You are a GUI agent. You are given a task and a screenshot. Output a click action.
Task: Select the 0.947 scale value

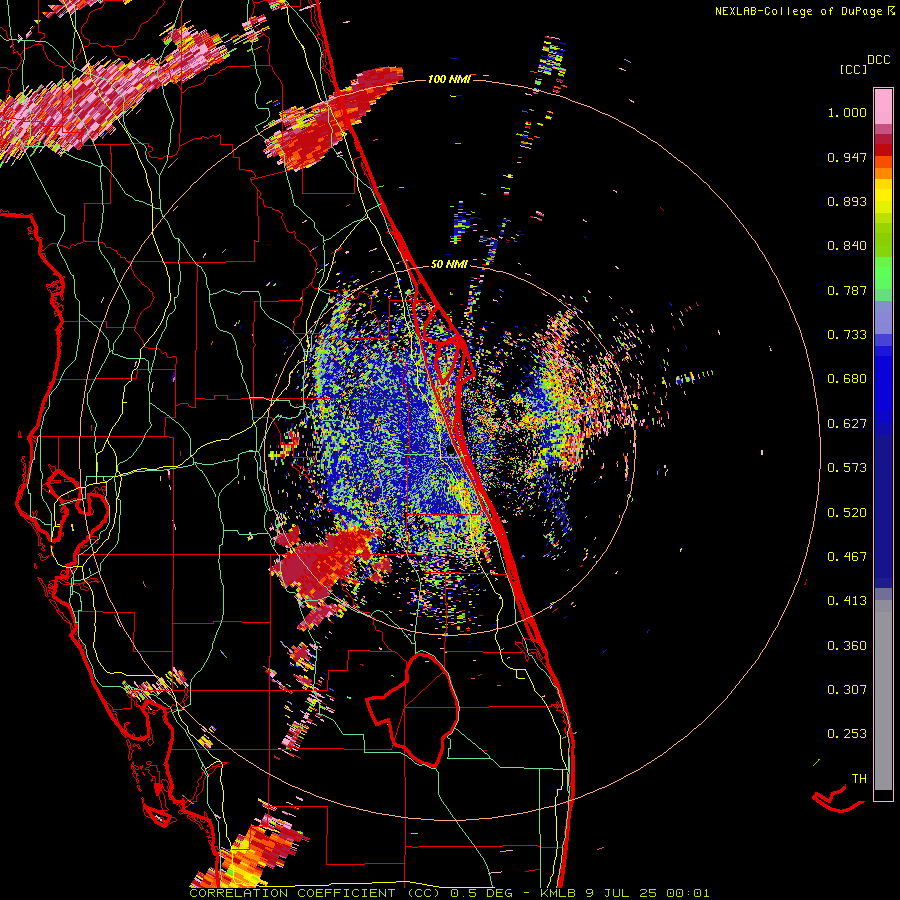pyautogui.click(x=847, y=157)
